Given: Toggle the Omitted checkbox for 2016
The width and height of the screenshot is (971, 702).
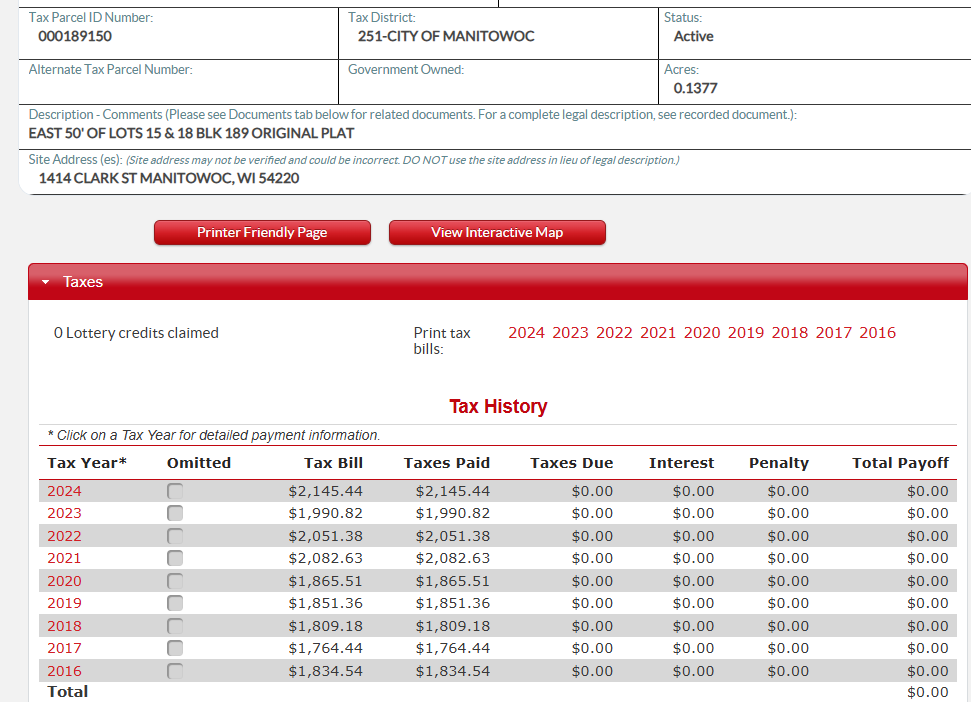Looking at the screenshot, I should click(x=175, y=671).
